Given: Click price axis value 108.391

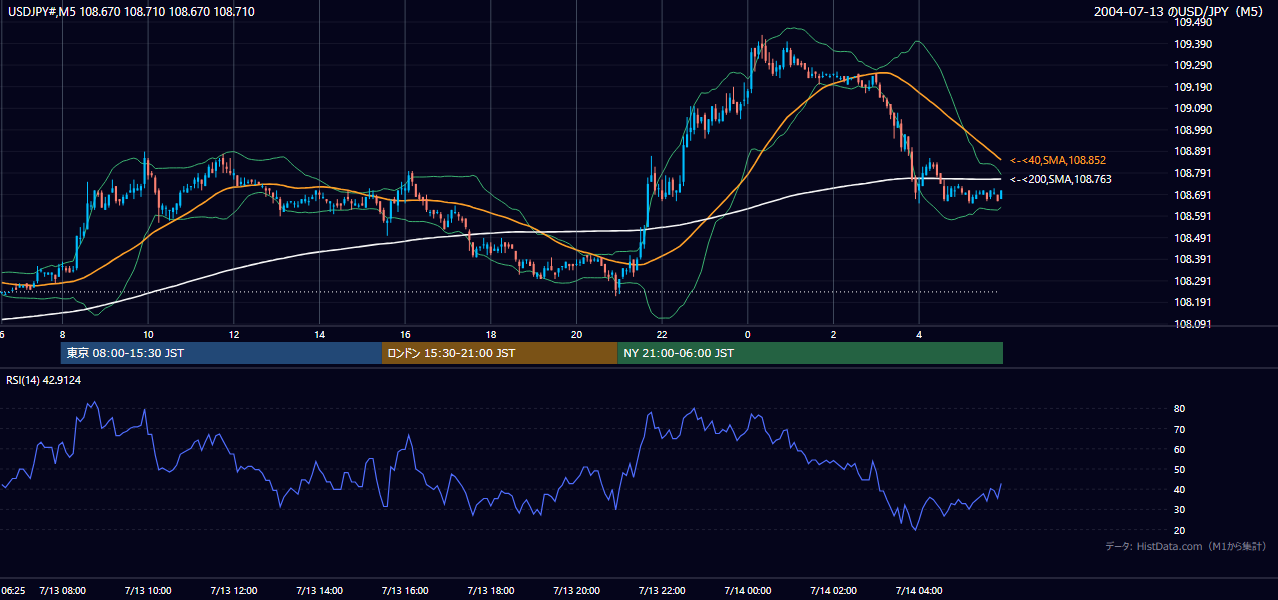Looking at the screenshot, I should [1192, 259].
